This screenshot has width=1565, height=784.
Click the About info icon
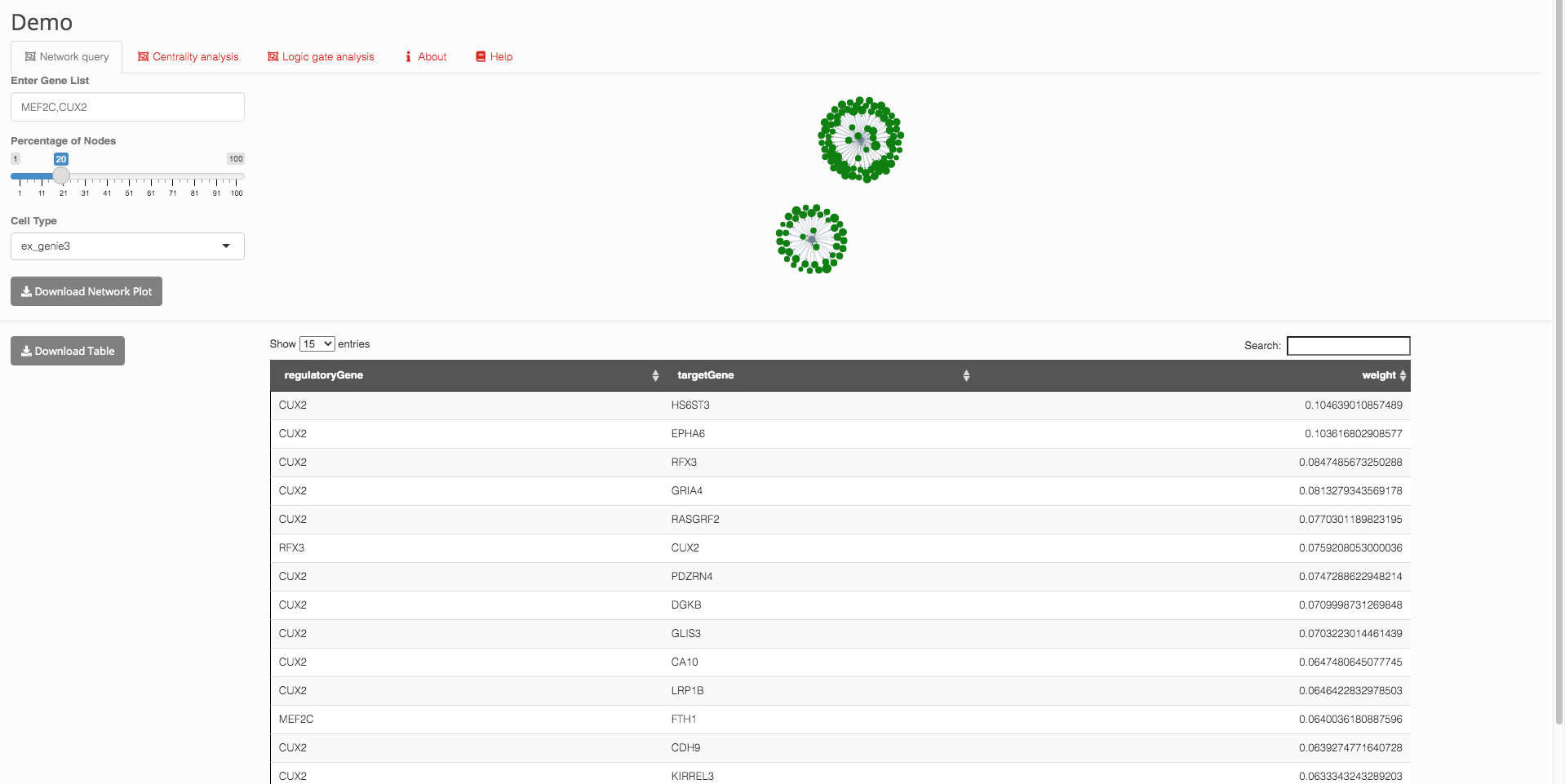(408, 57)
